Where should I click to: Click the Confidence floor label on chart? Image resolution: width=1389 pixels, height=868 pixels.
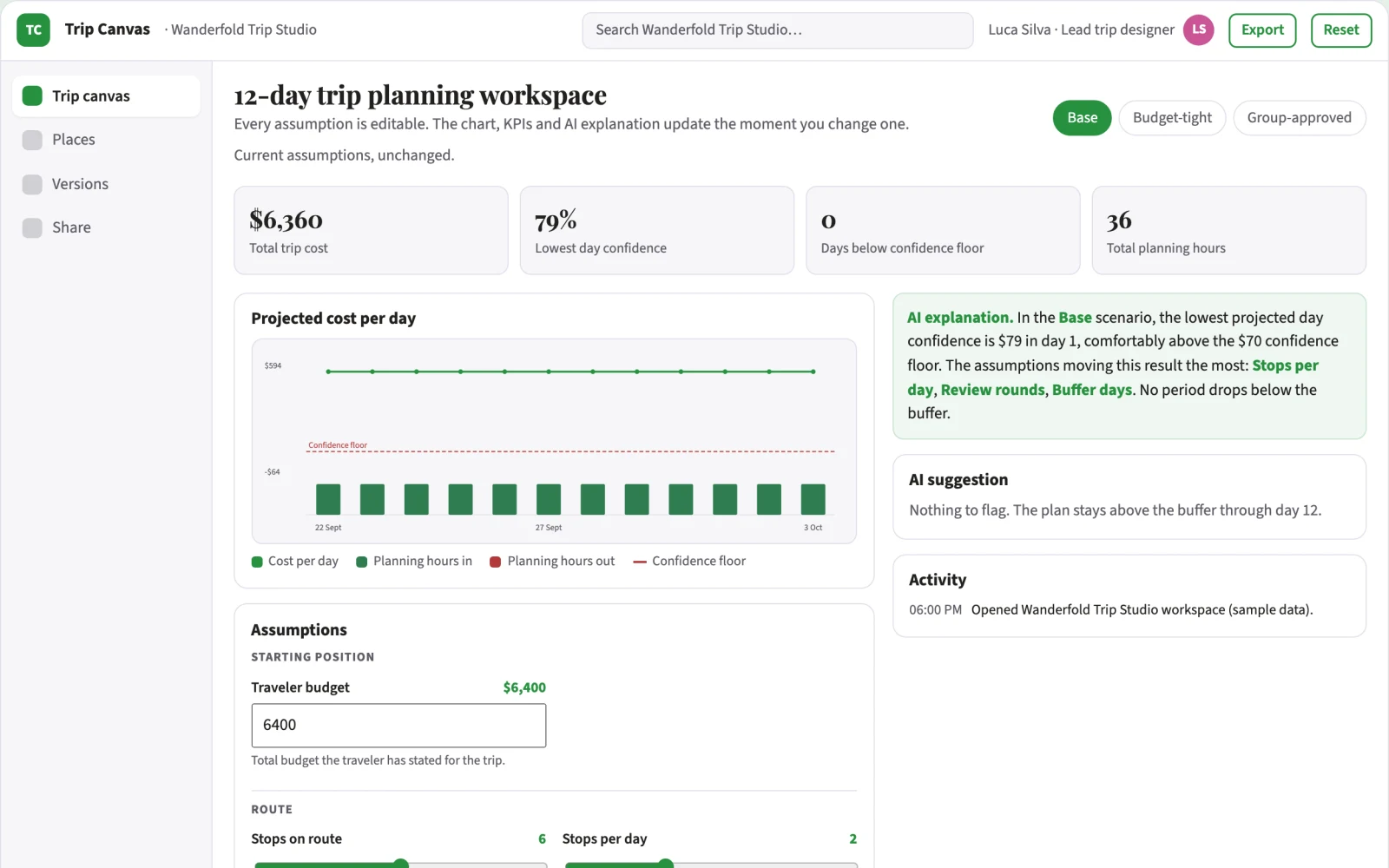(x=338, y=445)
